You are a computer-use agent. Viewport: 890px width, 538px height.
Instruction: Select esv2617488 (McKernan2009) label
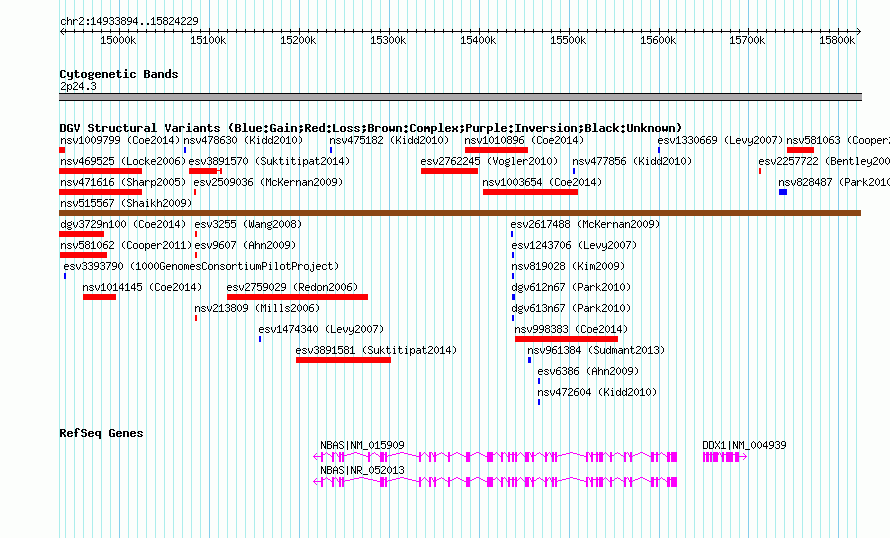coord(585,224)
